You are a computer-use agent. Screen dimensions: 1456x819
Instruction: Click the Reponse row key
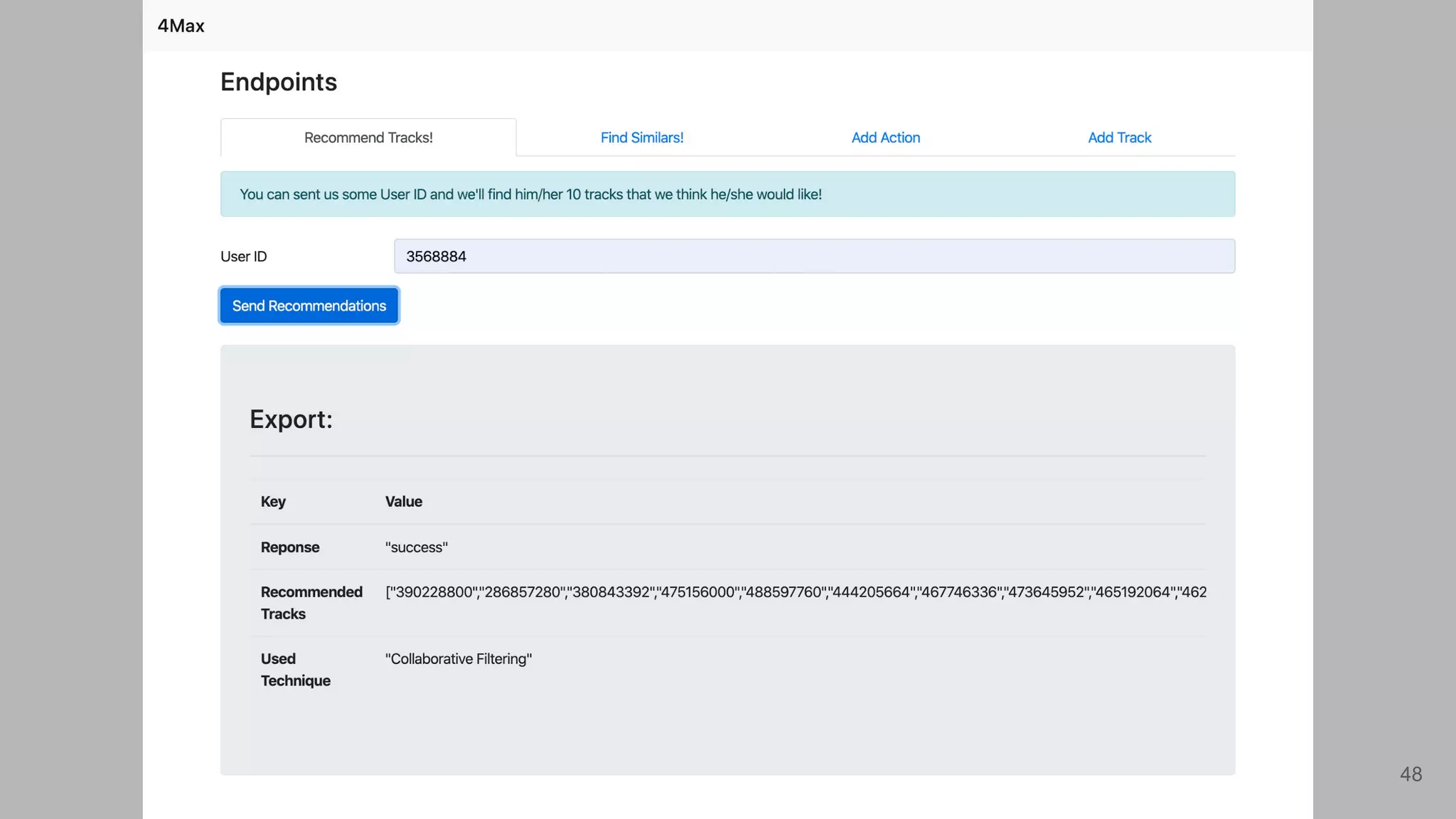290,547
